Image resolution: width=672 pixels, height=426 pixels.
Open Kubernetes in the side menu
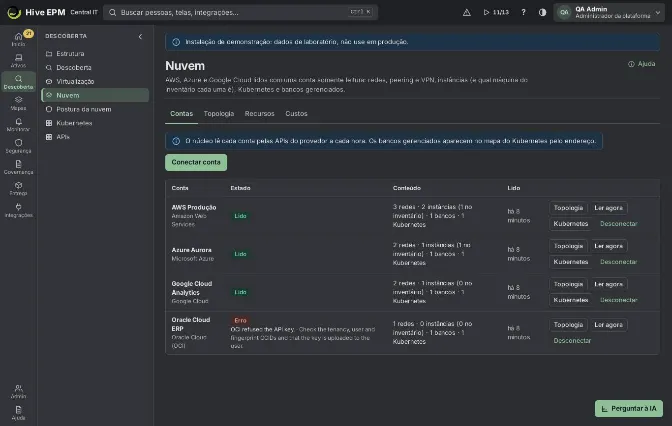(x=95, y=123)
